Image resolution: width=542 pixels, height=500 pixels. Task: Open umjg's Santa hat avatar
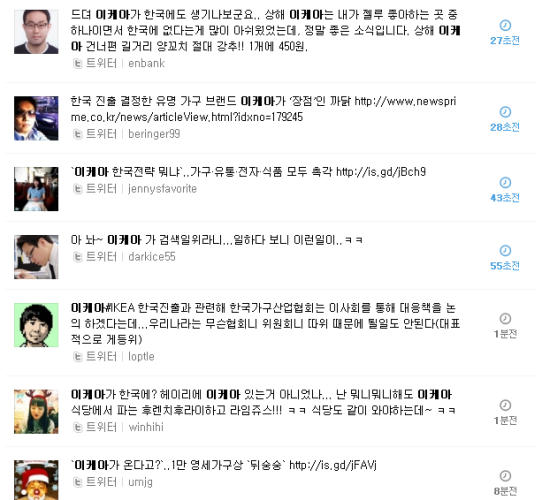(x=36, y=480)
